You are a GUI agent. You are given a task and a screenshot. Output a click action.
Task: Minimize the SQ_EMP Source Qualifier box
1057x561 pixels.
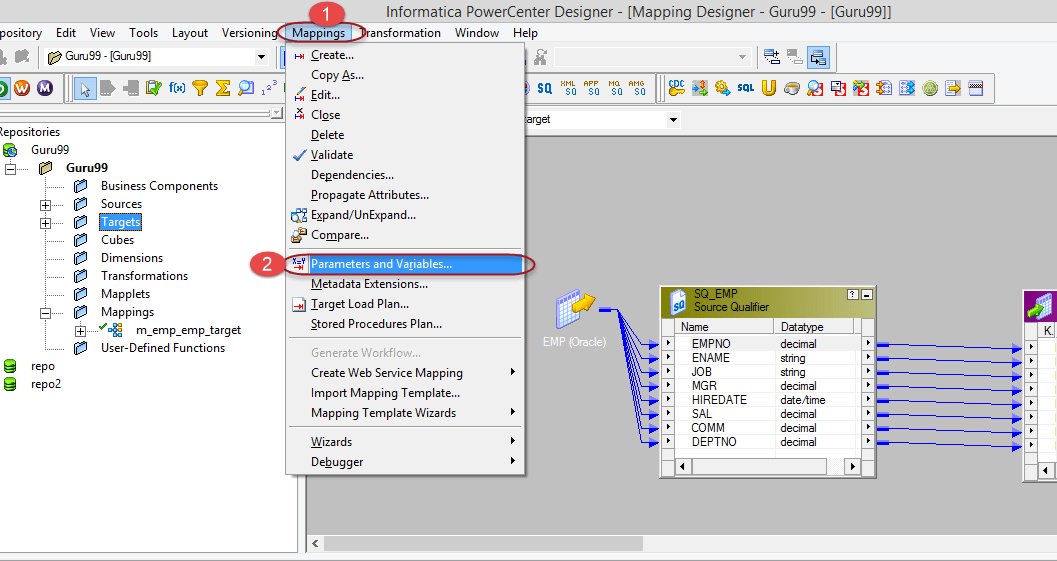click(x=867, y=294)
